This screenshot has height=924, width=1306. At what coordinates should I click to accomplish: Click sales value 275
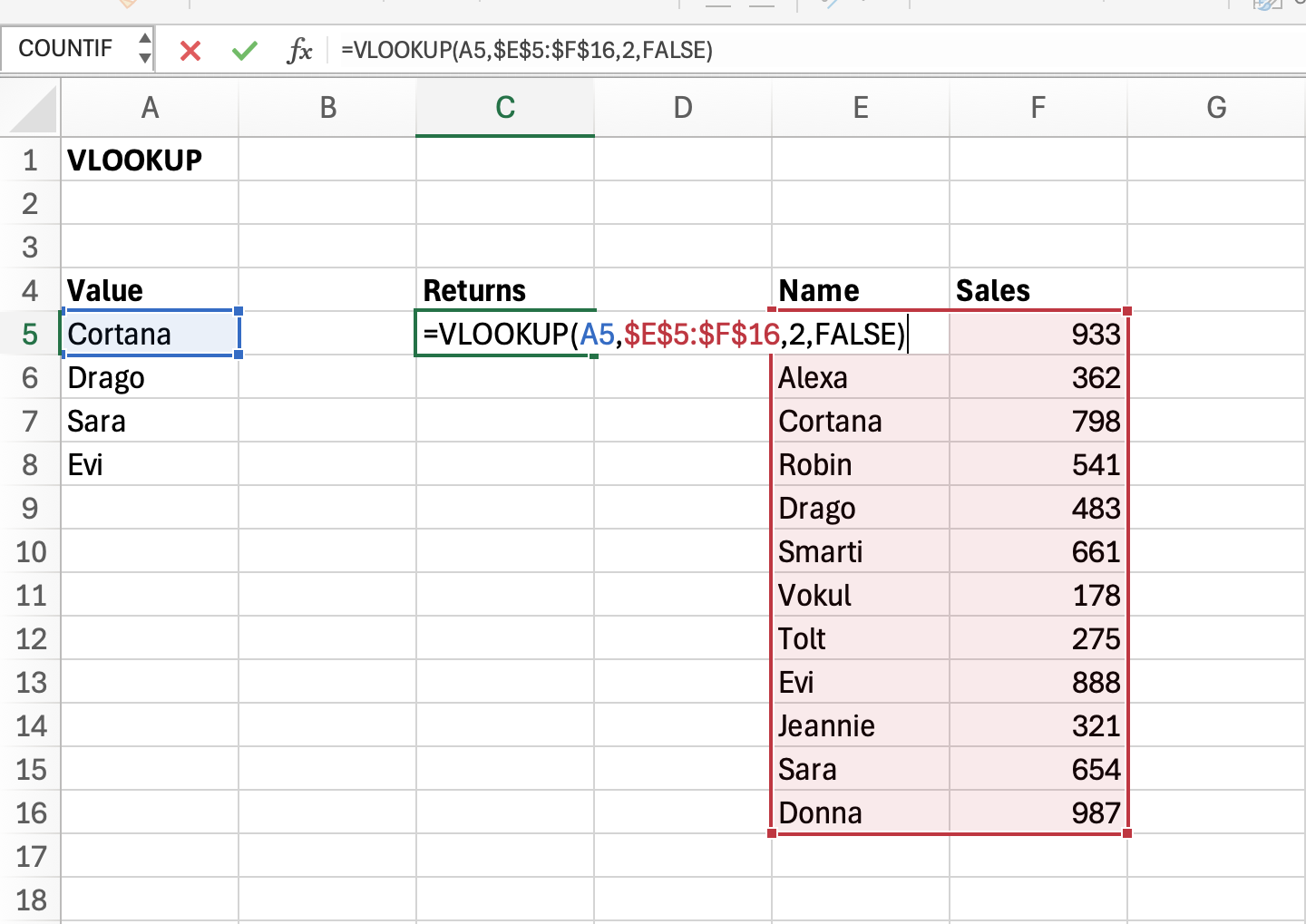point(1038,638)
